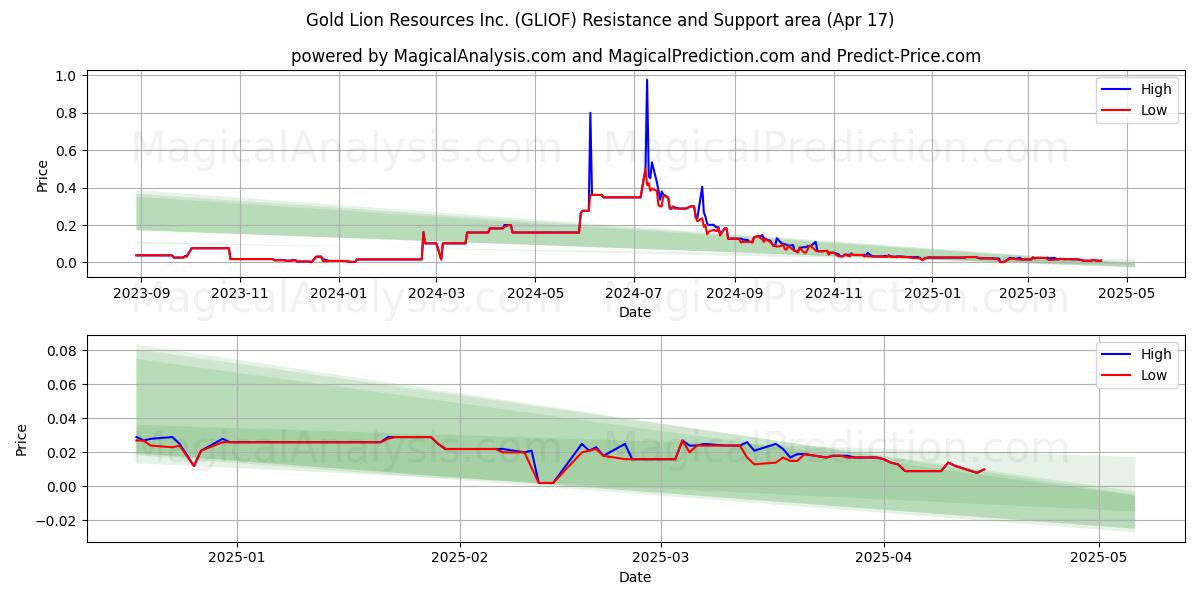Screen dimensions: 1200x600
Task: Click the 2025-02 tick label on bottom chart
Action: tap(461, 558)
